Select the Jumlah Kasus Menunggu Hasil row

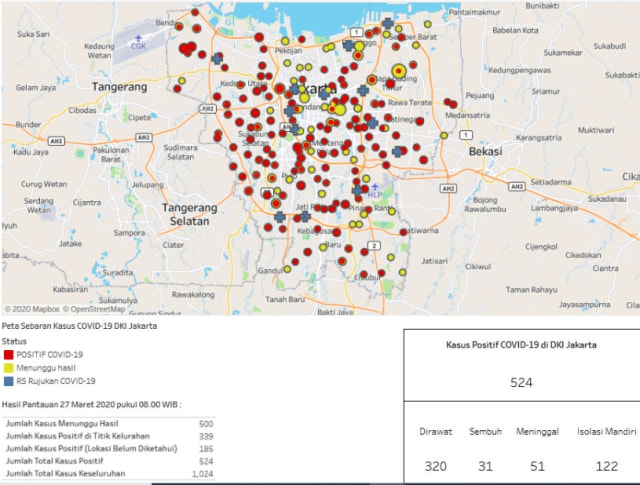pyautogui.click(x=109, y=423)
